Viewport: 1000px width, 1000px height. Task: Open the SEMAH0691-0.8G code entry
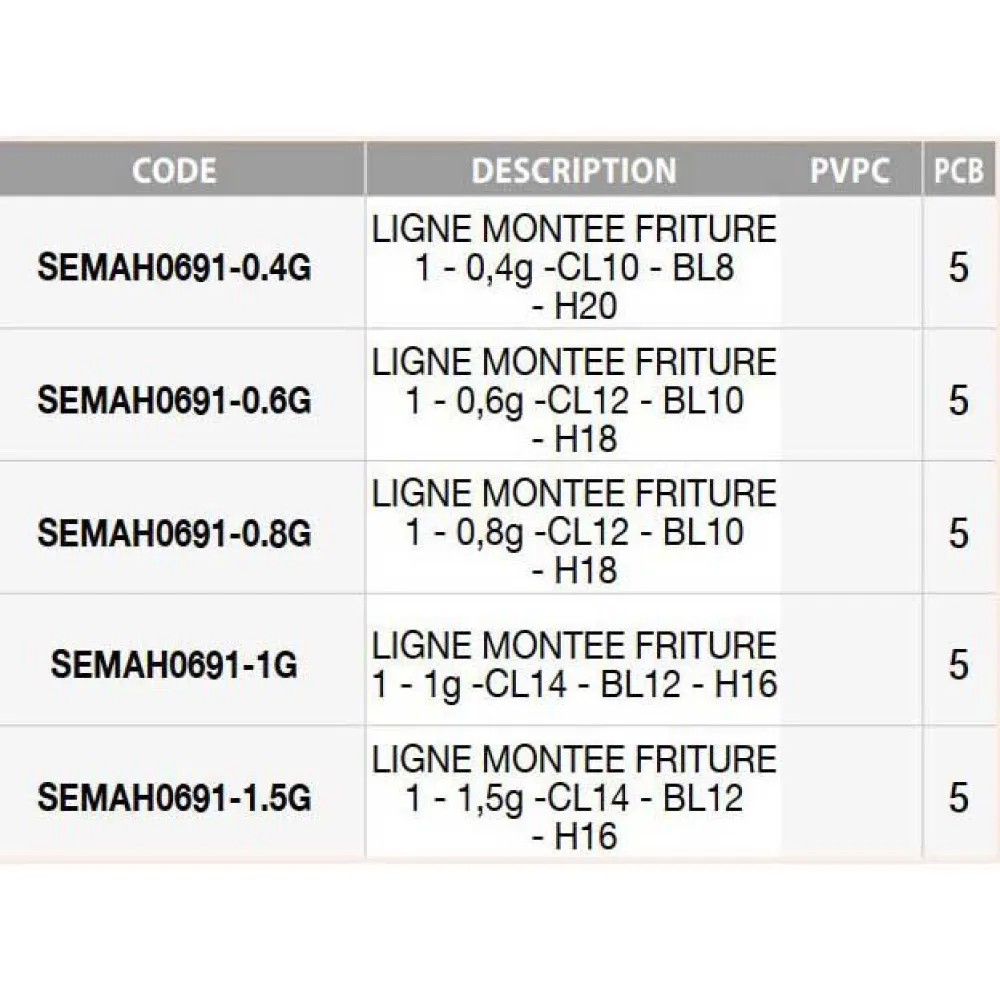pyautogui.click(x=174, y=533)
